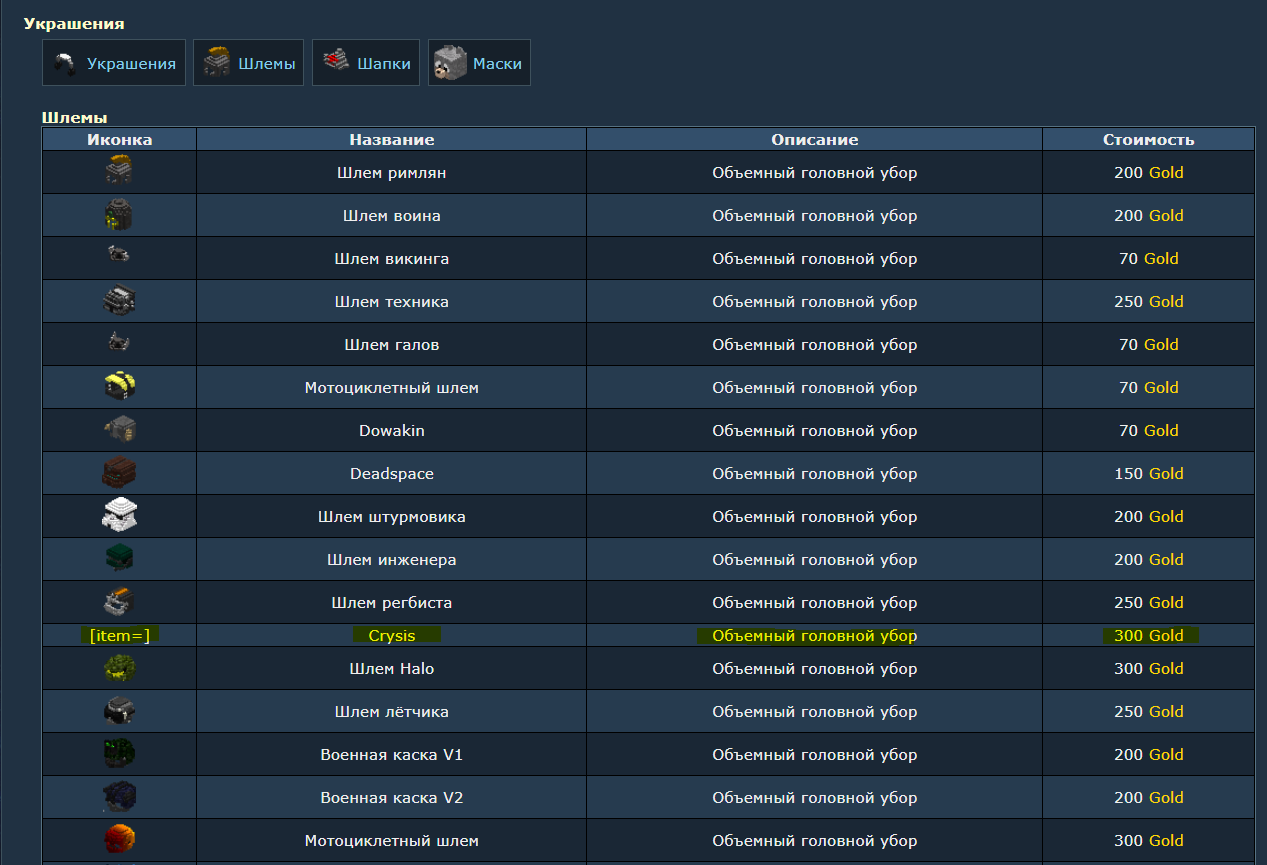The width and height of the screenshot is (1267, 865).
Task: Click the [item=] placeholder text
Action: [119, 636]
